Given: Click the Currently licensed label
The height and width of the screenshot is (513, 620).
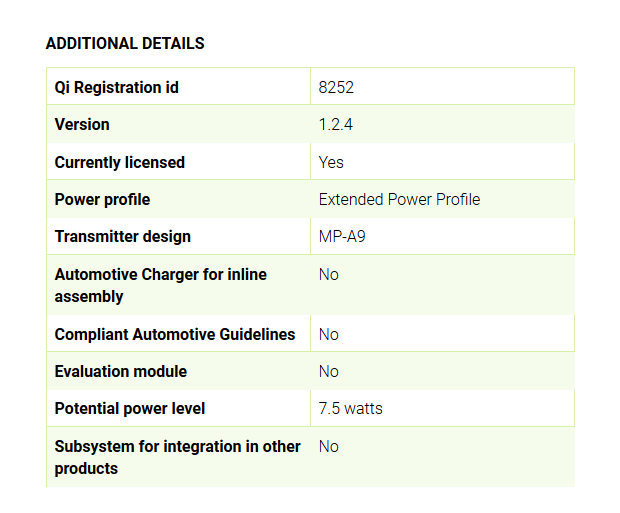Looking at the screenshot, I should (x=120, y=162).
